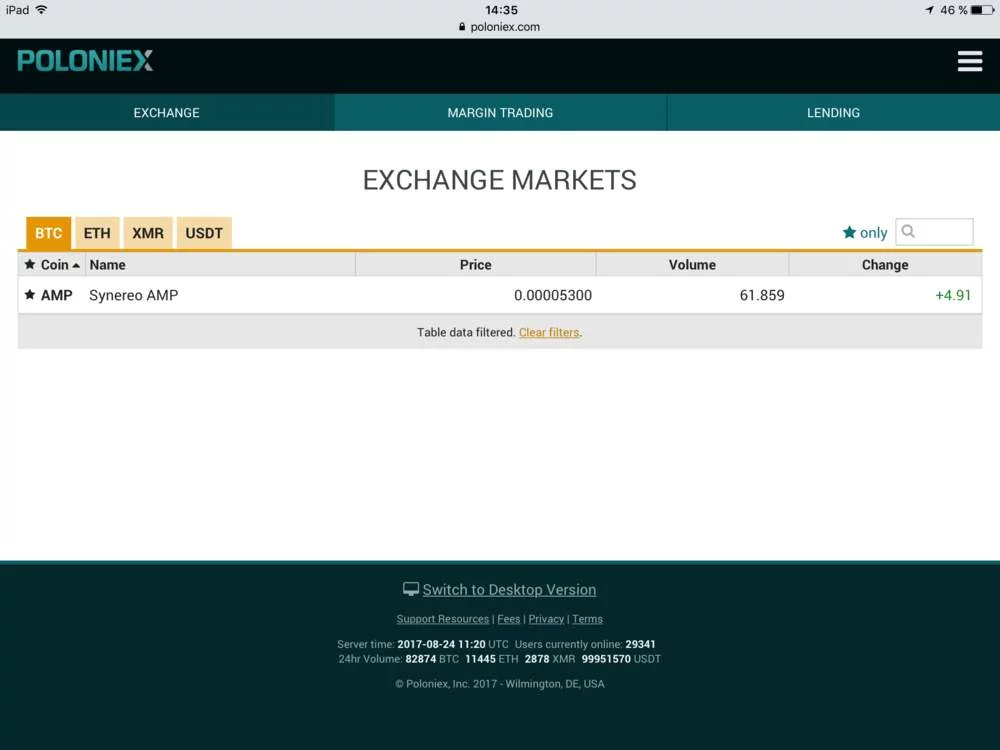Sort by Price column header
1000x750 pixels.
coord(476,264)
